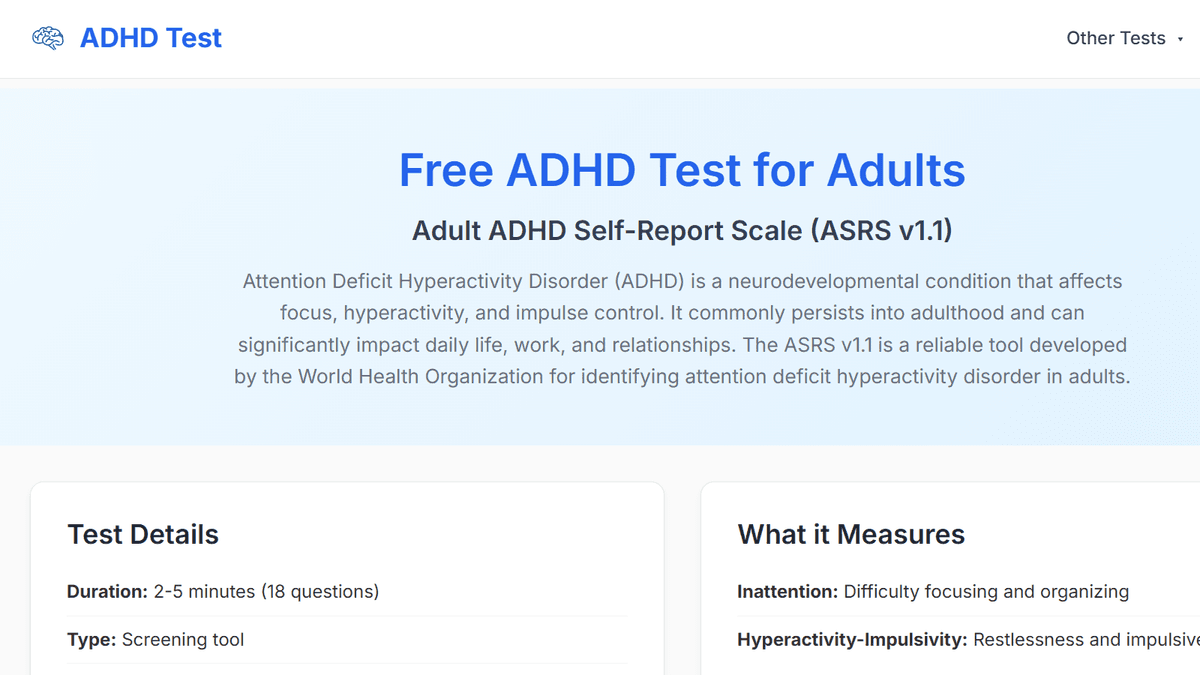
Task: Select the Adult ADHD Self-Report Scale subtitle
Action: tap(682, 231)
